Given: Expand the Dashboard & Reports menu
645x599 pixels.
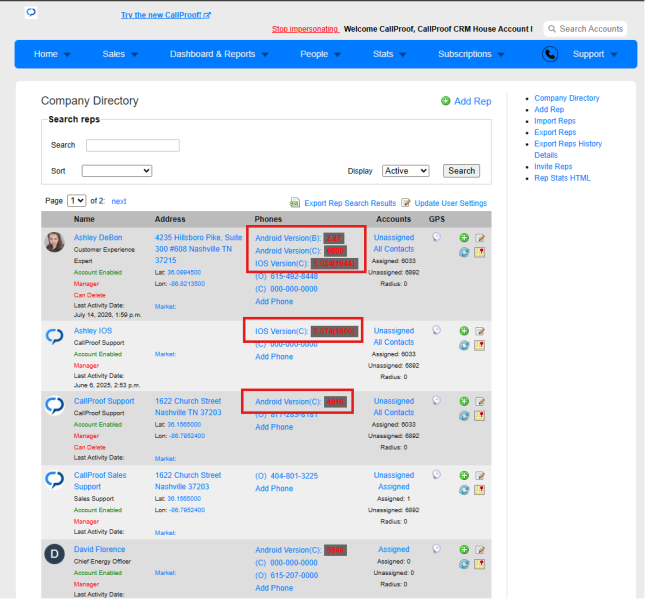Looking at the screenshot, I should (219, 54).
